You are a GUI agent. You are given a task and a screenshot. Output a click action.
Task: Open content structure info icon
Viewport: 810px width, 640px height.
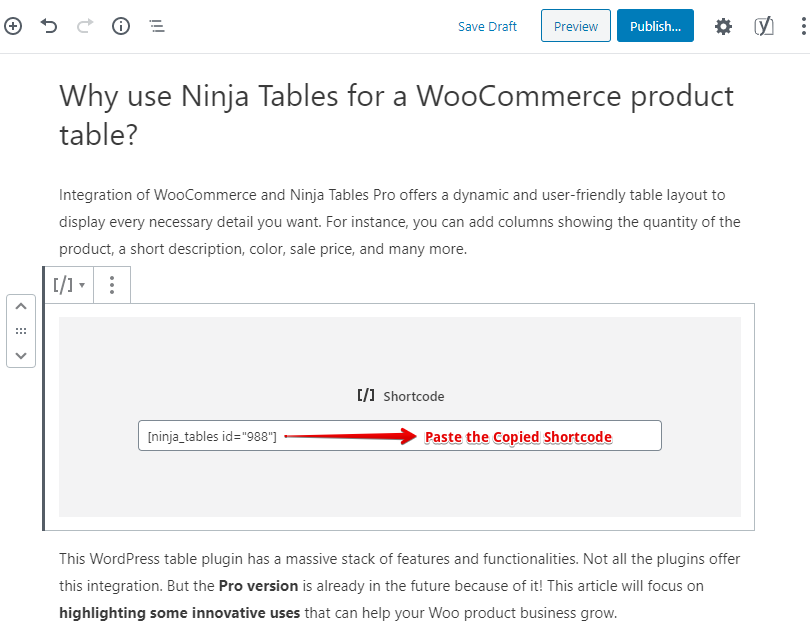tap(121, 26)
